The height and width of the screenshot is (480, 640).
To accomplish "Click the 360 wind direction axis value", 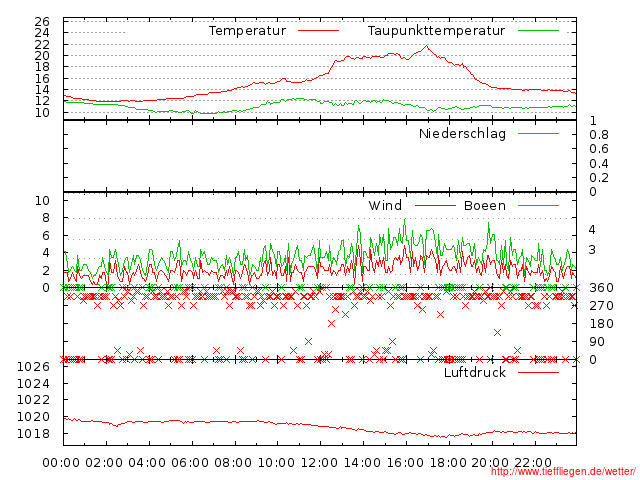I will pyautogui.click(x=601, y=288).
